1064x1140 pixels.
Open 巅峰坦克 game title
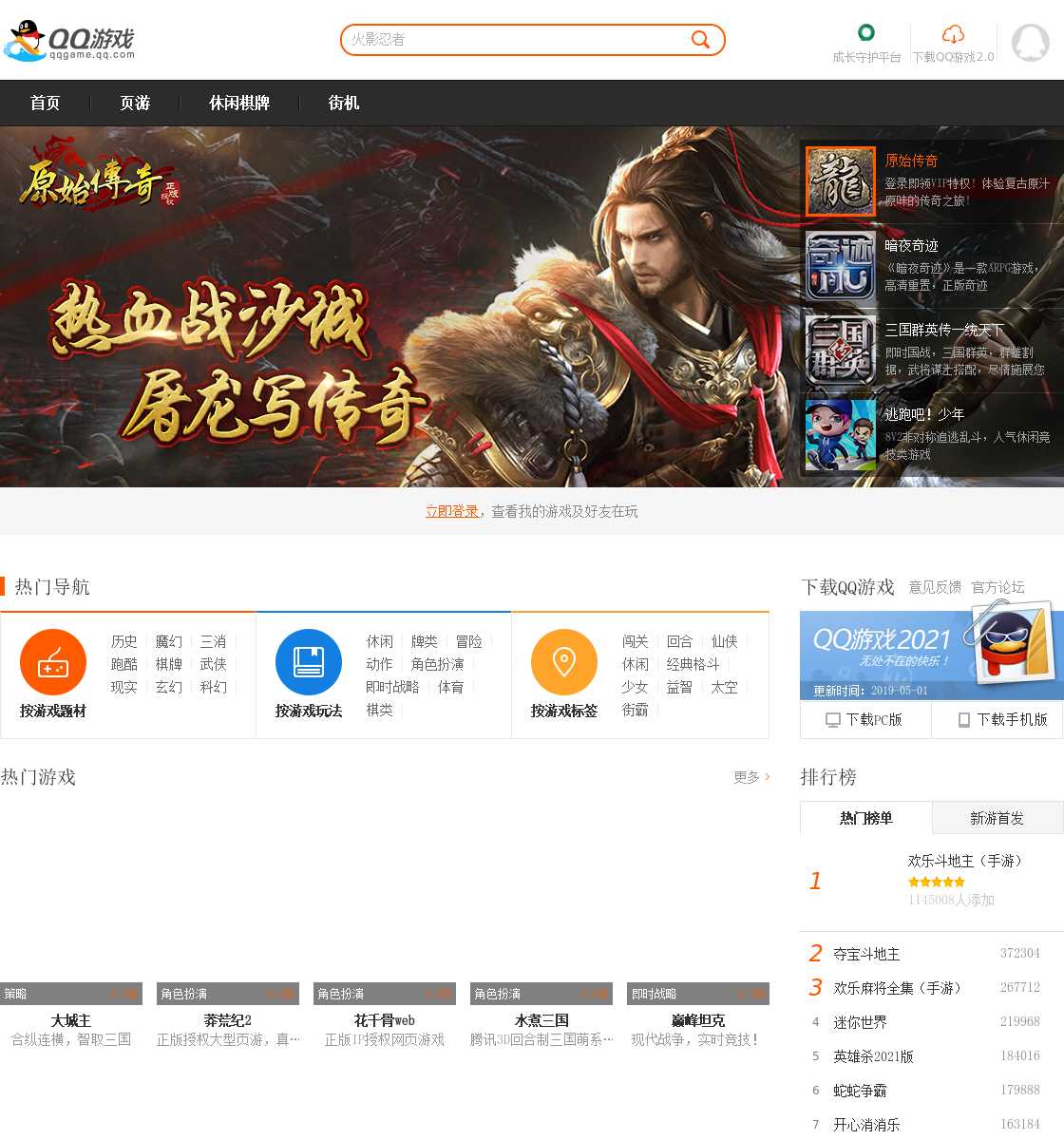click(x=698, y=1020)
